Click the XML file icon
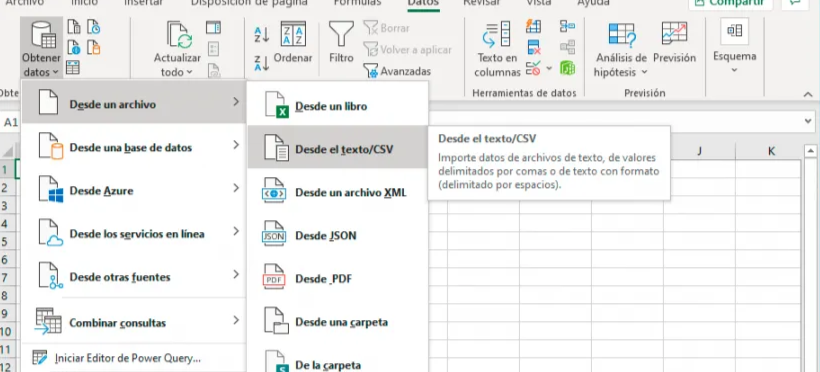Image resolution: width=820 pixels, height=372 pixels. point(274,190)
